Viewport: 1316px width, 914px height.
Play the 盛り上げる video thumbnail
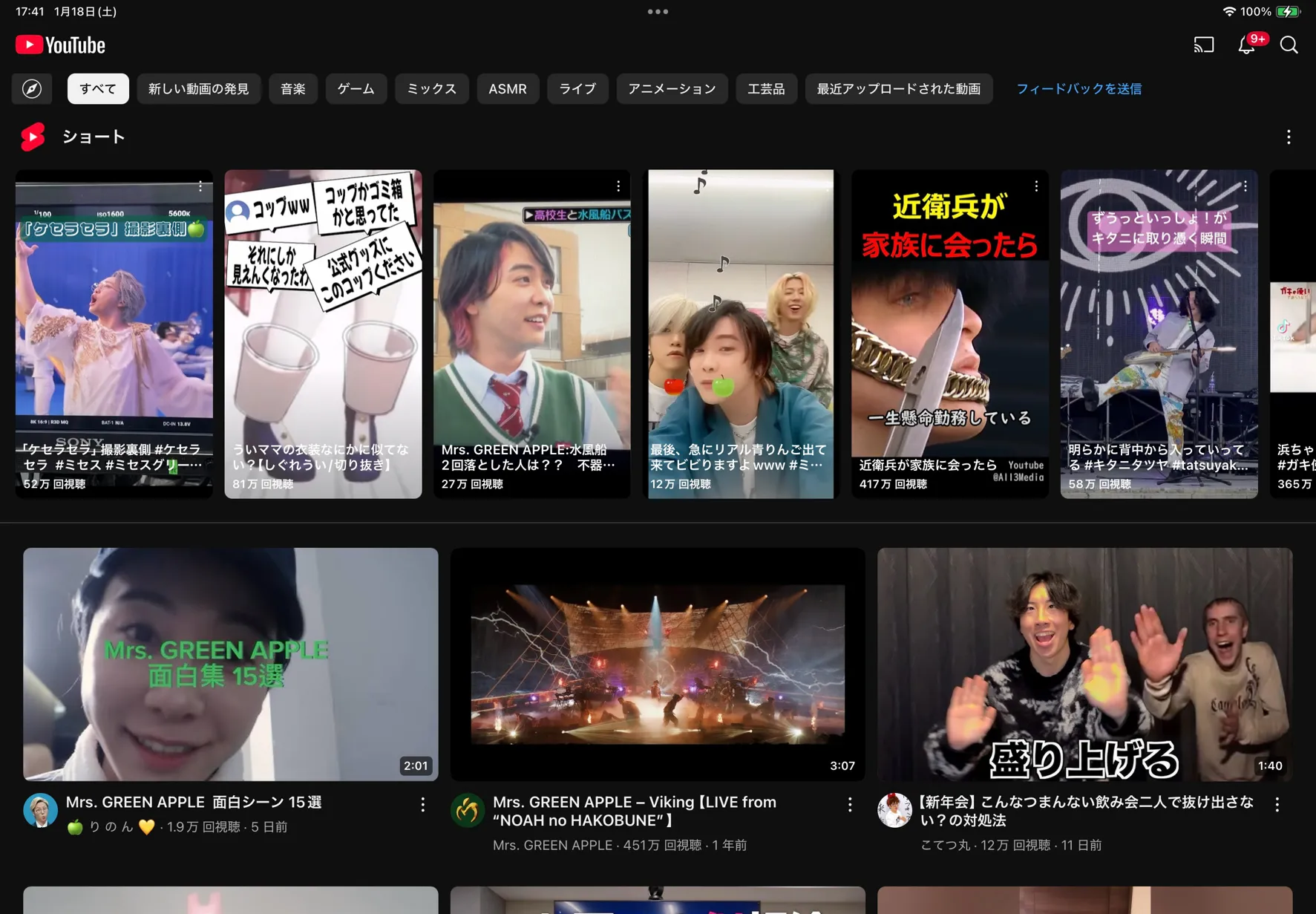1085,665
